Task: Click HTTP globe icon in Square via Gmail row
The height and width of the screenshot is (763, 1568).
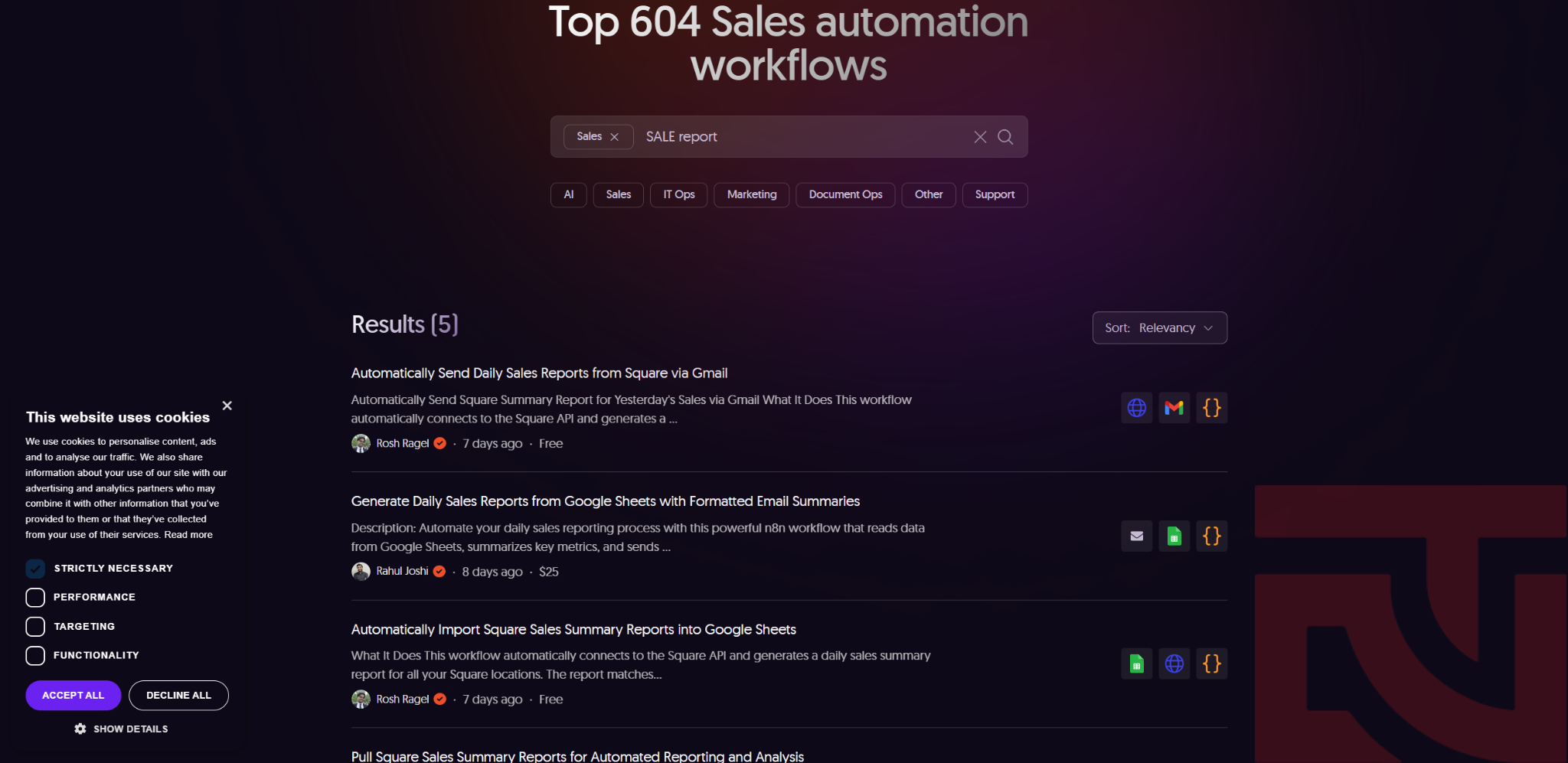Action: click(1137, 408)
